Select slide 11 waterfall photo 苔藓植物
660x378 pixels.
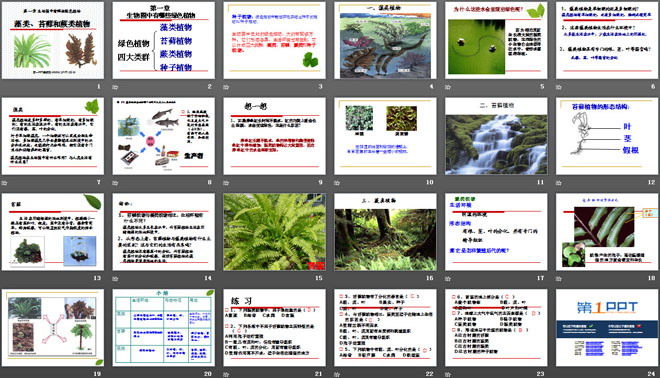(x=496, y=136)
